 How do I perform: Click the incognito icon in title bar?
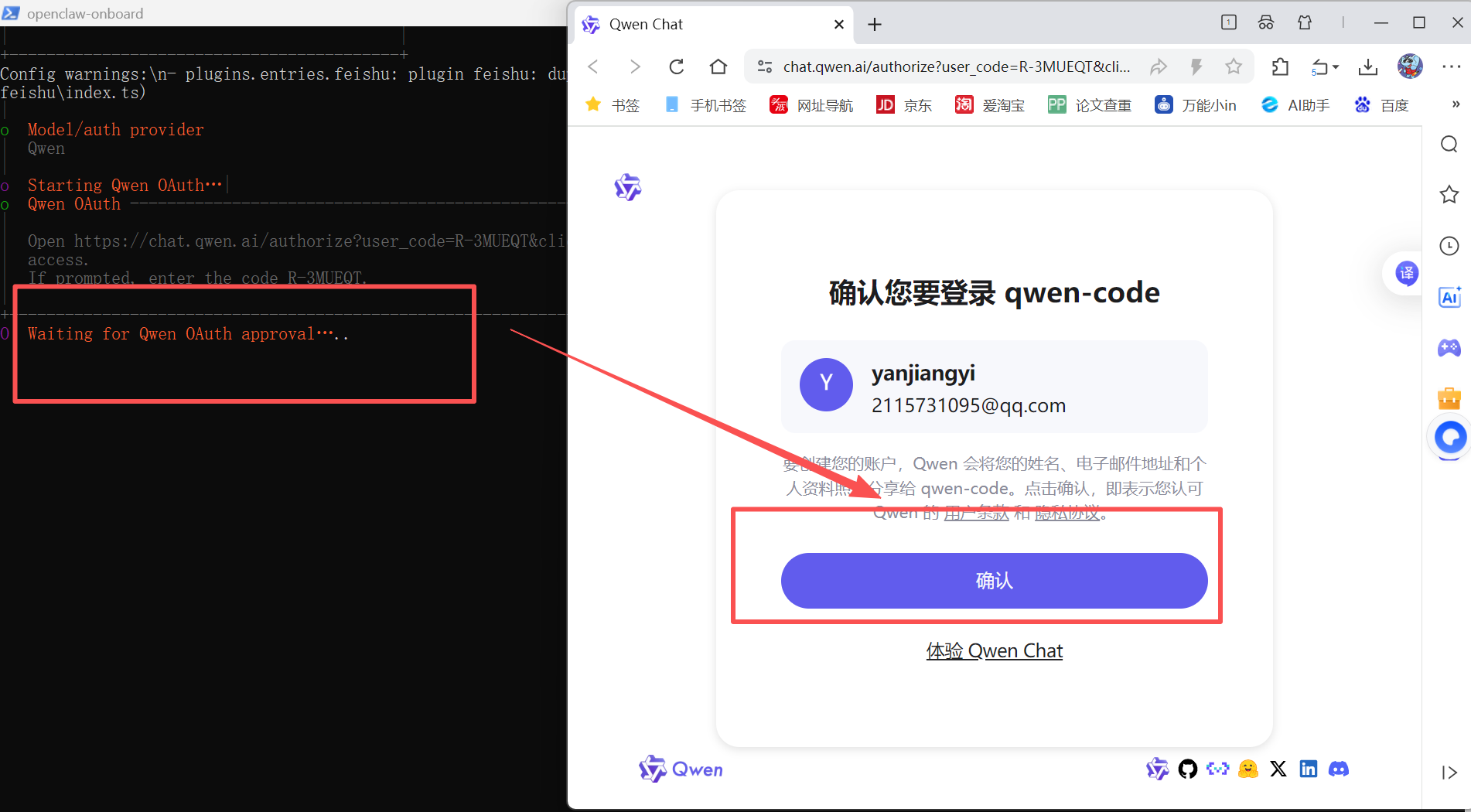(x=1266, y=23)
